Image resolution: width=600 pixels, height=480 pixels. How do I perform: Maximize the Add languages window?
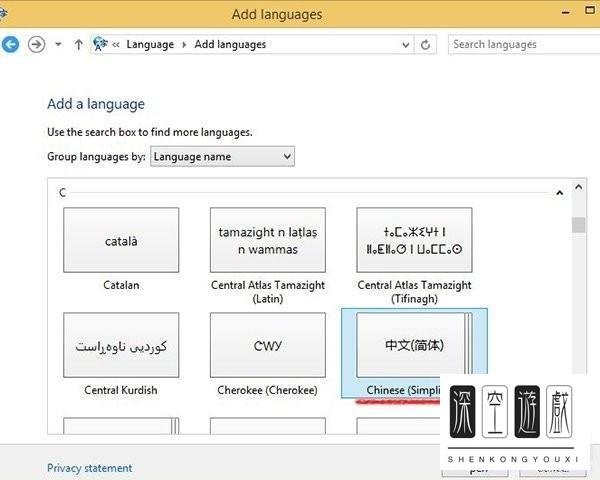pos(590,10)
